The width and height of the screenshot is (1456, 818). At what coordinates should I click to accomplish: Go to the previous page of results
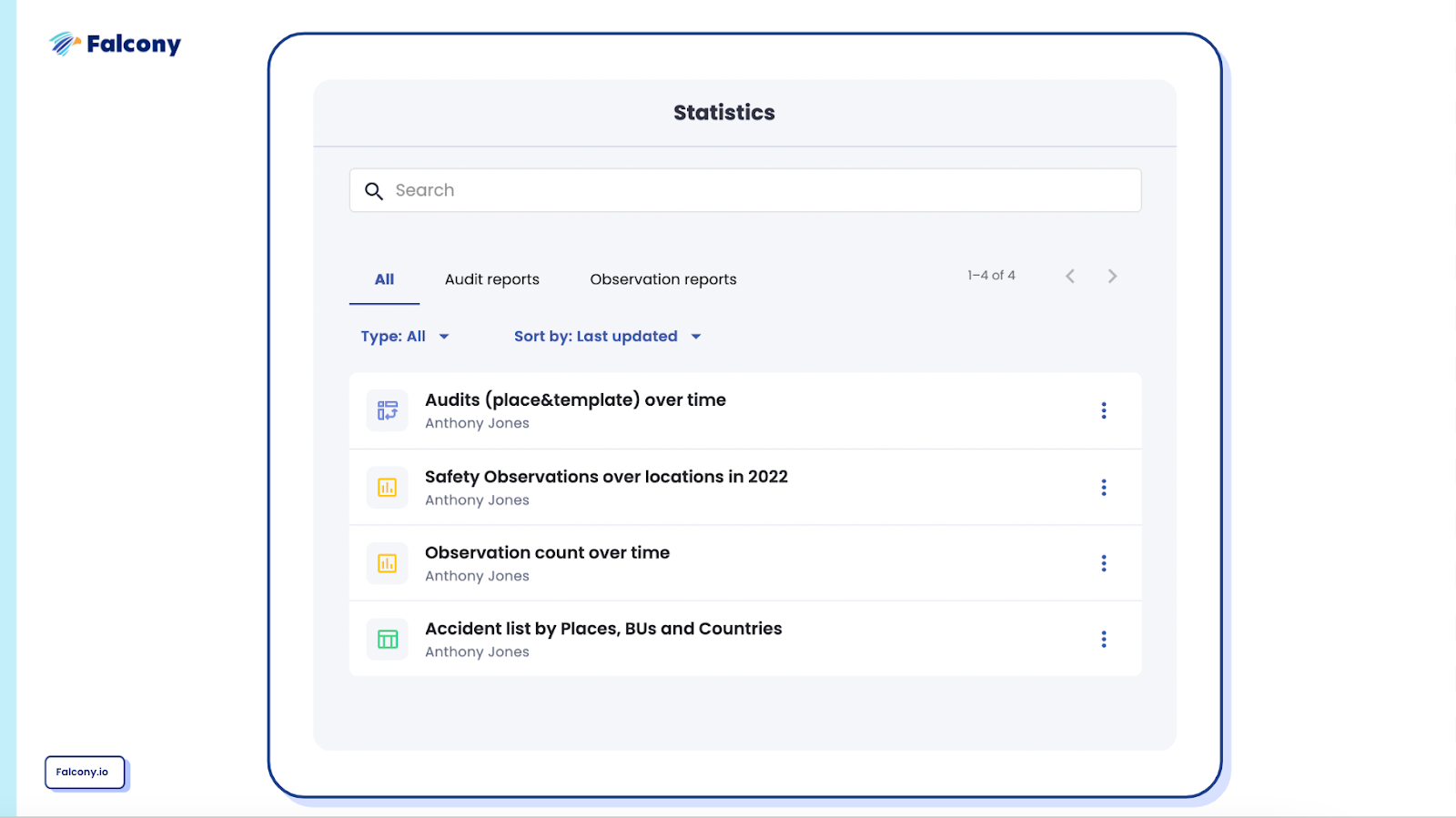[1070, 276]
